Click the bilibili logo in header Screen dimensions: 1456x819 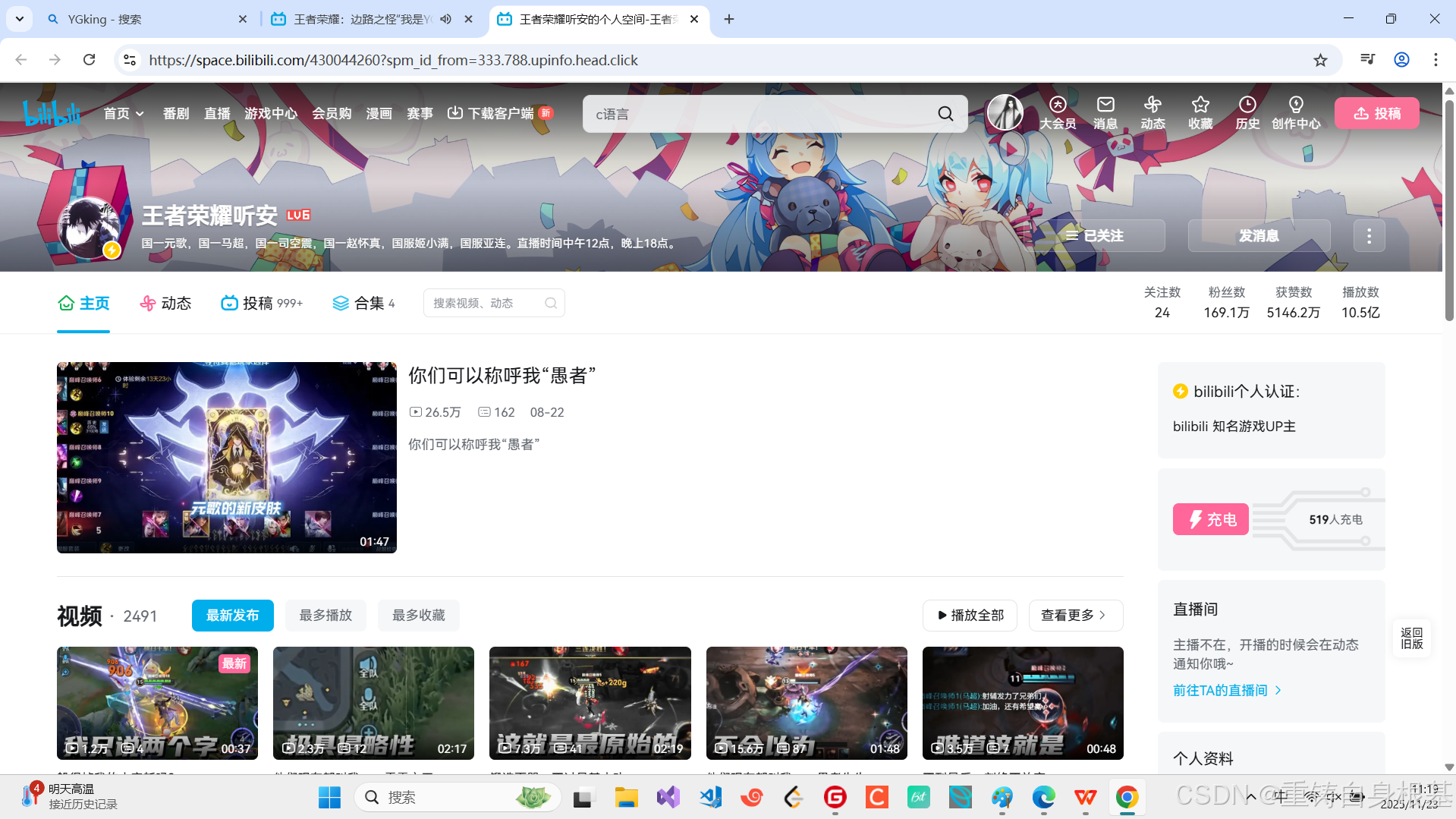(x=52, y=113)
